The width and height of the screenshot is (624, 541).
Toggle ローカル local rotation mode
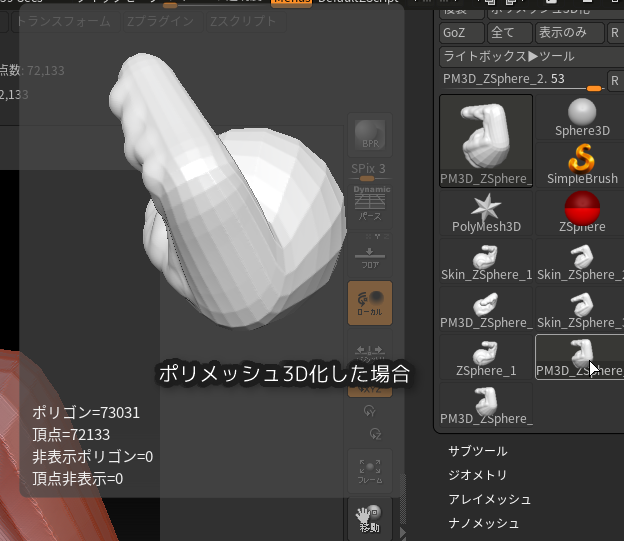(370, 303)
